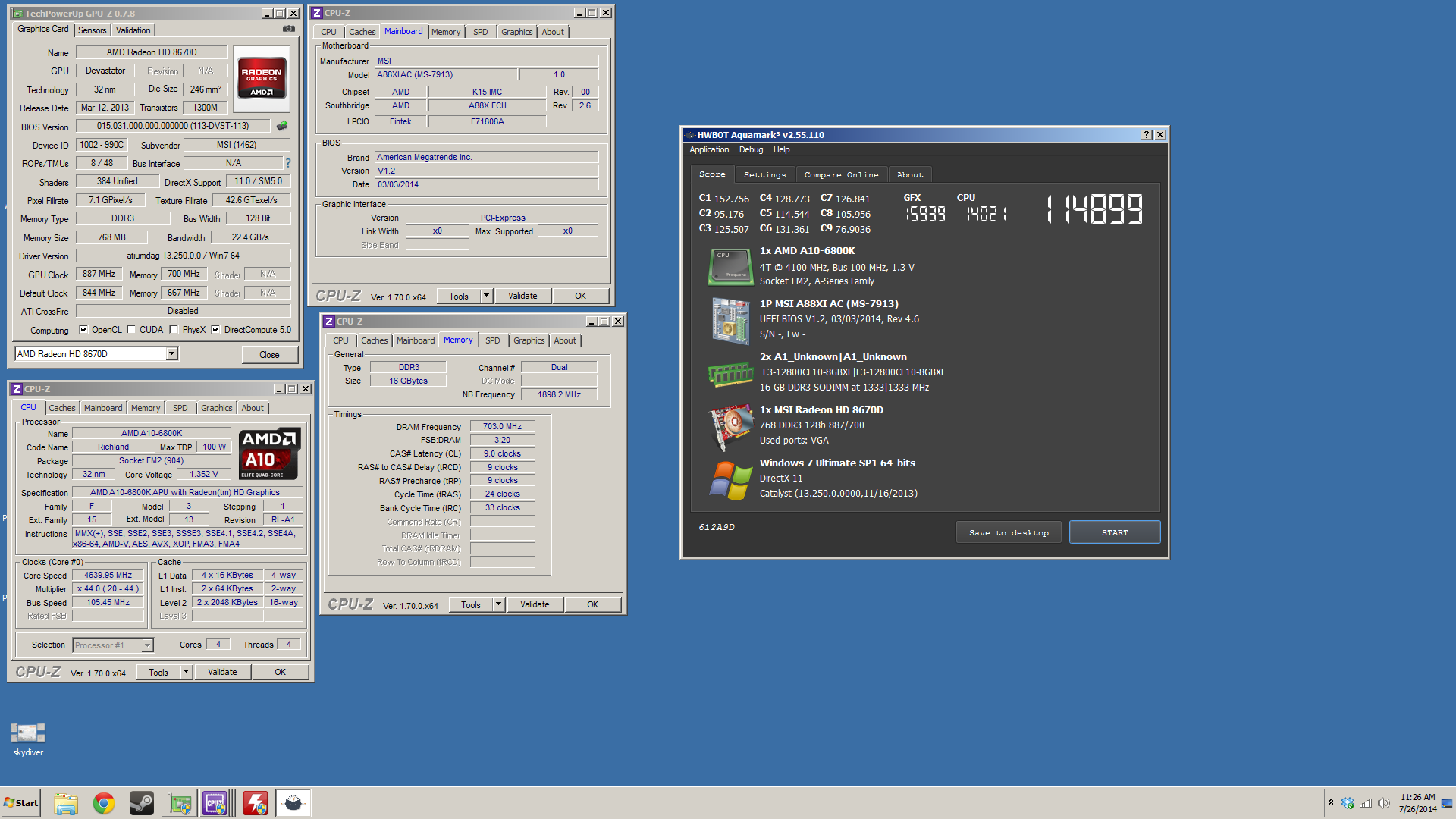Switch to CPU-Z via its taskbar icon
1456x819 pixels.
(x=215, y=803)
